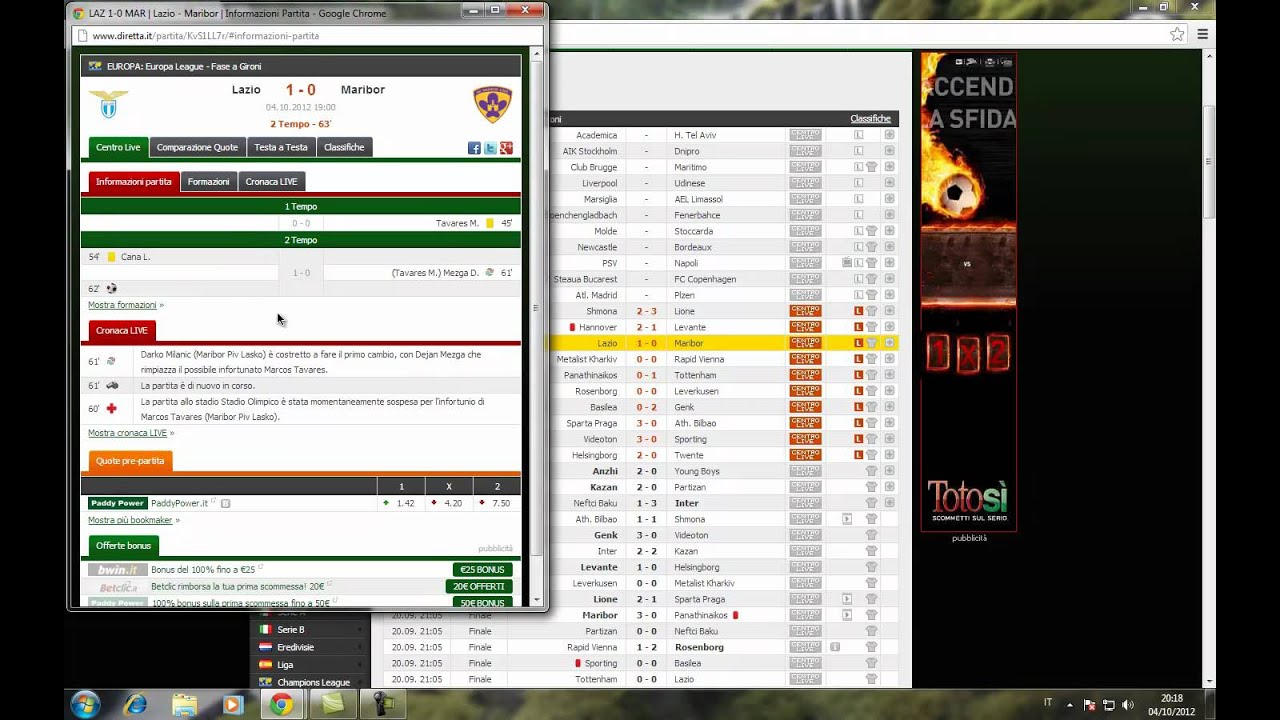This screenshot has width=1280, height=720.
Task: Open Classifiche tab in popup
Action: click(x=344, y=147)
